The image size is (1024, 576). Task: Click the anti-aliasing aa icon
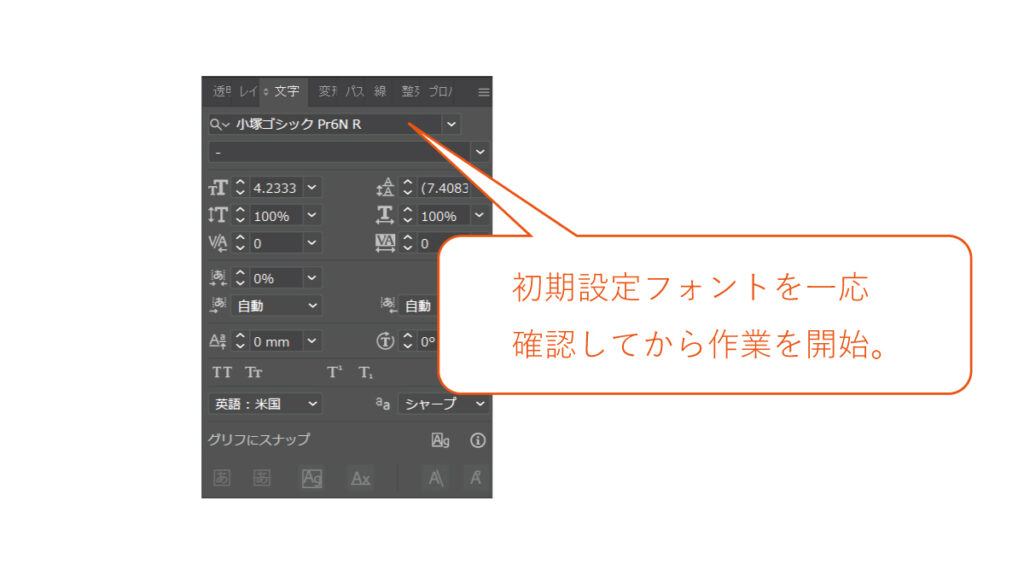pos(383,404)
